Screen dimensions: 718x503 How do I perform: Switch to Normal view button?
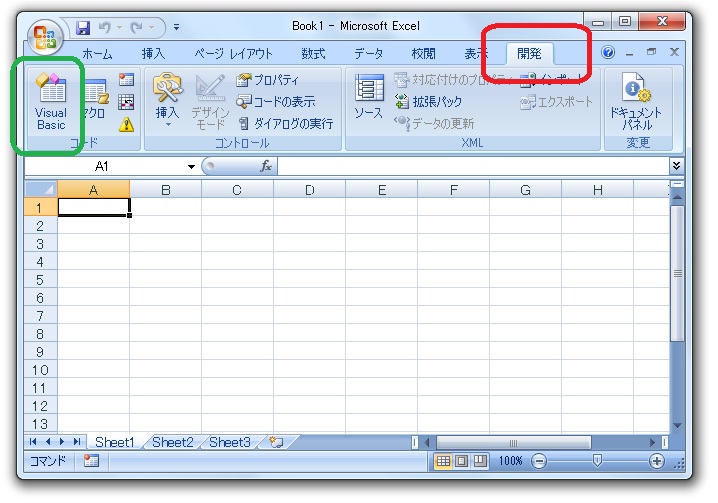tap(443, 461)
